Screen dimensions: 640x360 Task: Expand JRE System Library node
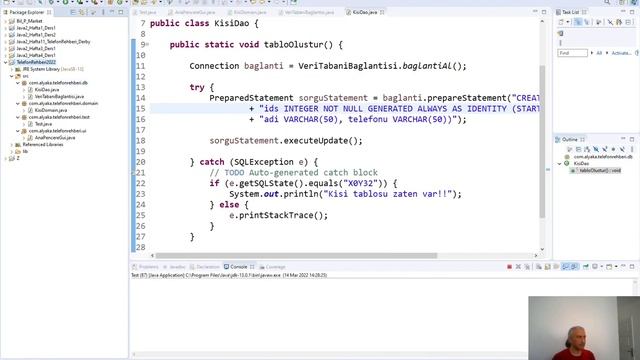(12, 69)
